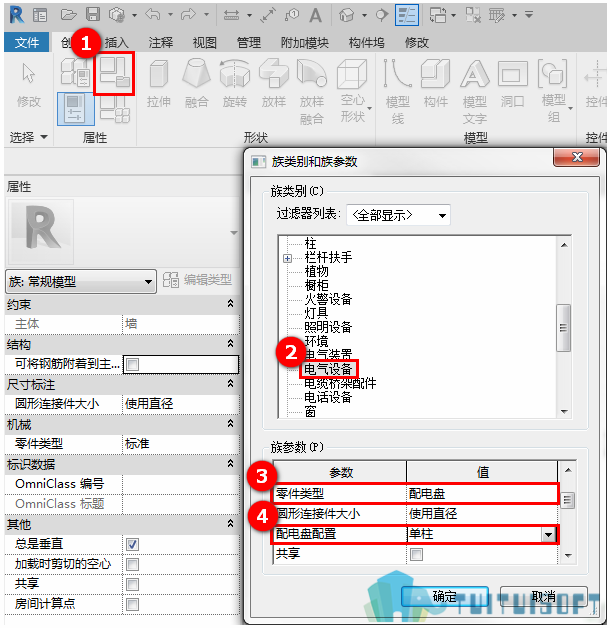Click the default 3D view icon

(346, 15)
